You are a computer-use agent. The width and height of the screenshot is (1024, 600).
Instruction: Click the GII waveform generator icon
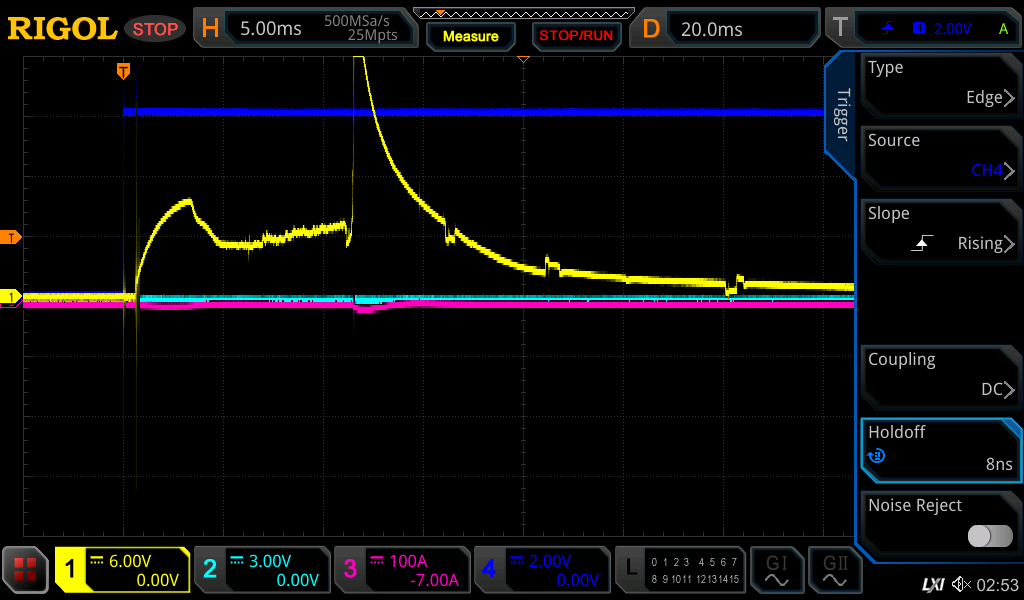click(x=835, y=570)
